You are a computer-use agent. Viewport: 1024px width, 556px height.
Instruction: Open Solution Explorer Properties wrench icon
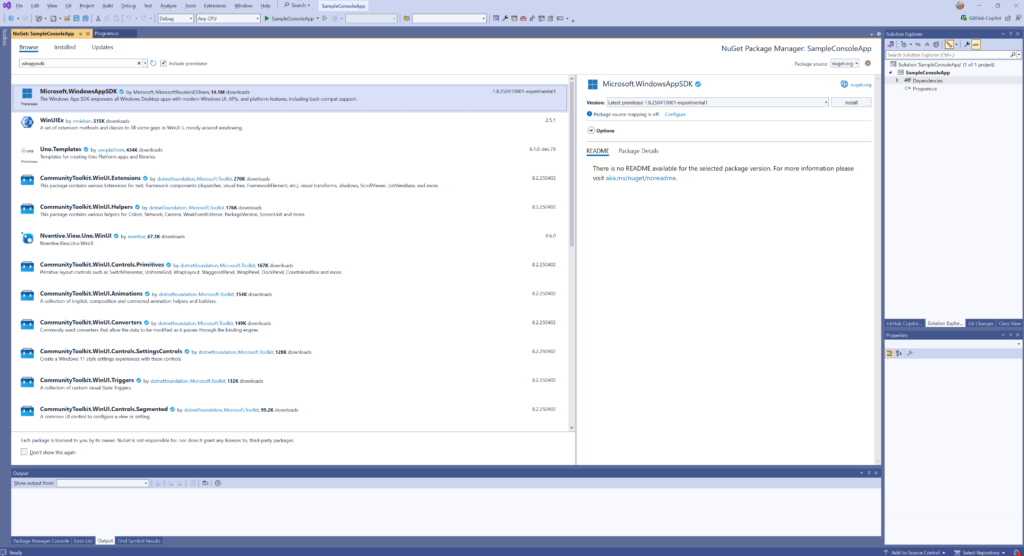[x=967, y=44]
